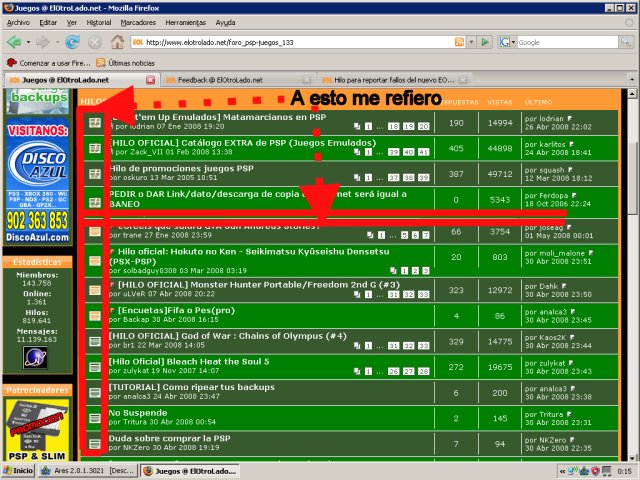Open TUTORIAL Como ripear tus backups thread

tap(192, 387)
